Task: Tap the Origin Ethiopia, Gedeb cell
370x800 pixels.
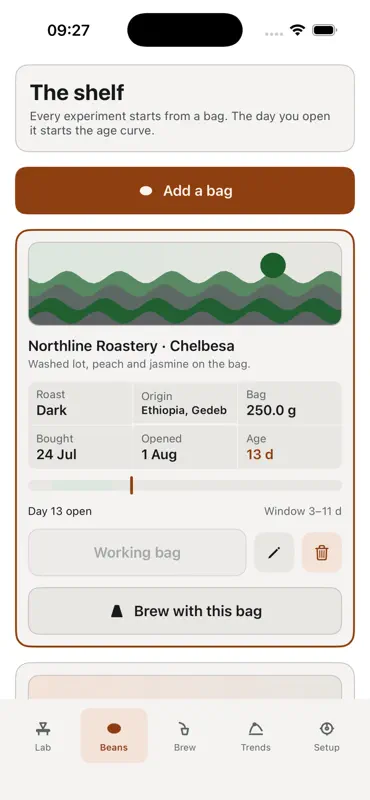Action: pos(185,403)
